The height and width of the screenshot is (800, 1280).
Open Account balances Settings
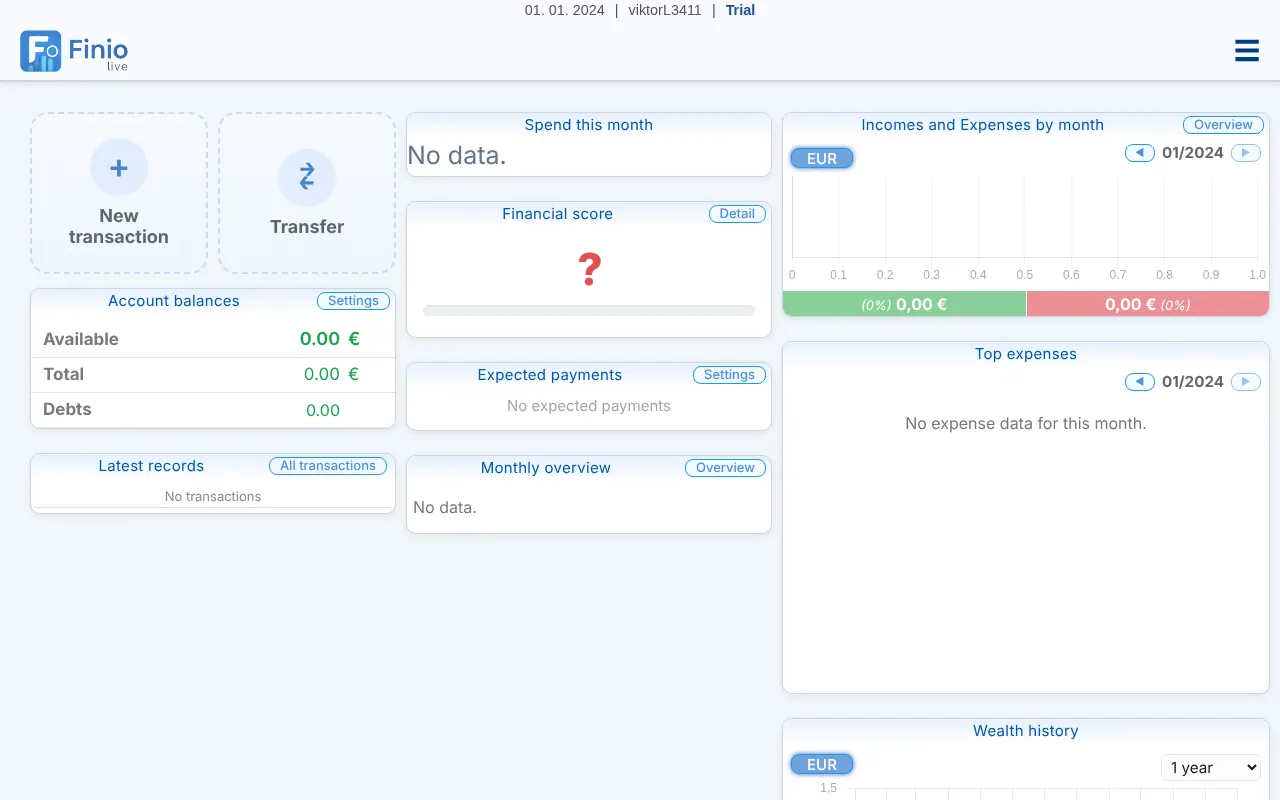354,301
